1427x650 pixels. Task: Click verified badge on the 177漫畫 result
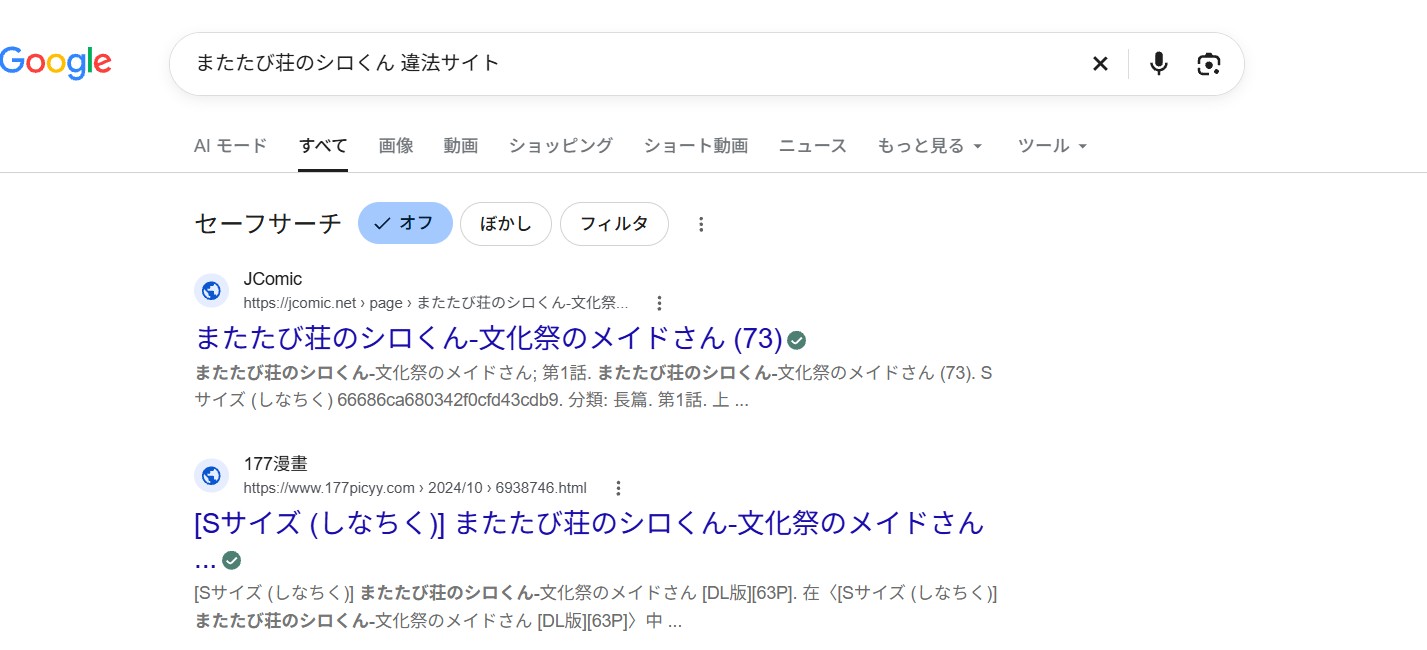coord(232,560)
